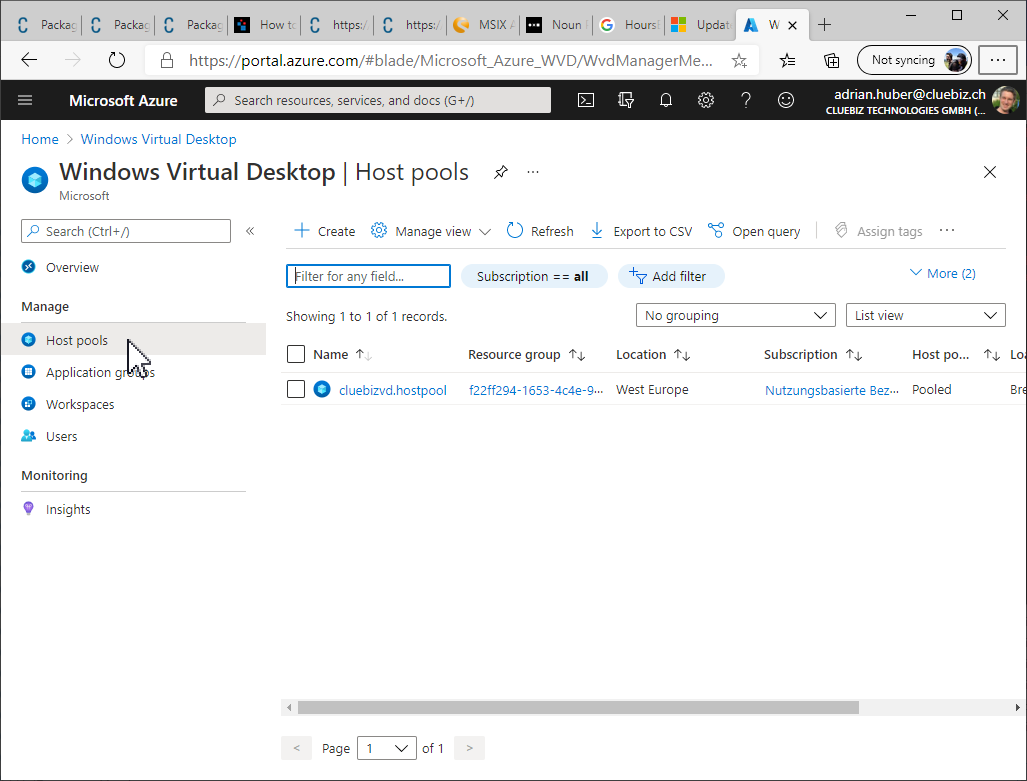Close the Host pools blade
Viewport: 1027px width, 781px height.
pyautogui.click(x=990, y=172)
